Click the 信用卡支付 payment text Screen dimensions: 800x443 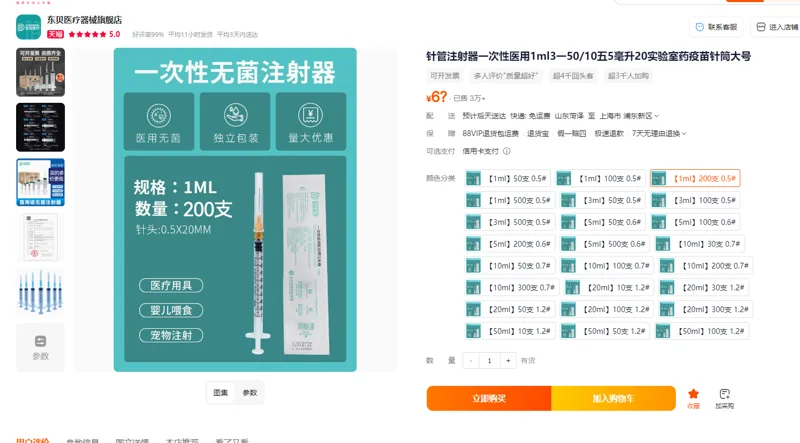481,151
